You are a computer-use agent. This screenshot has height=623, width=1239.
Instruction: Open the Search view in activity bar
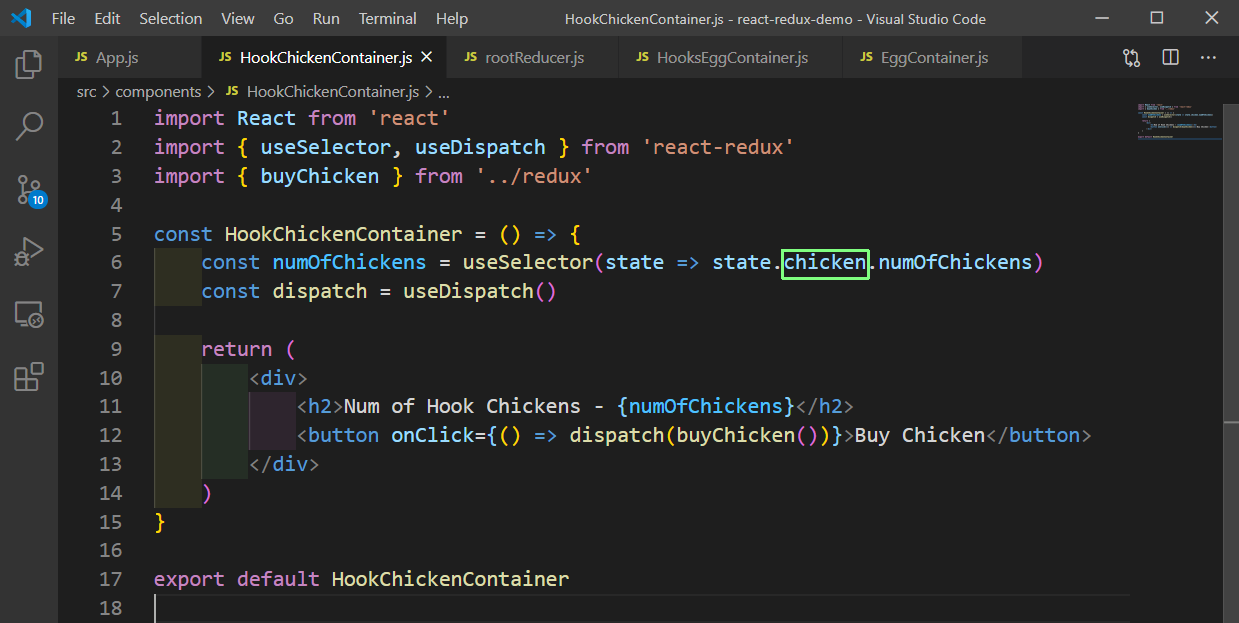tap(29, 126)
